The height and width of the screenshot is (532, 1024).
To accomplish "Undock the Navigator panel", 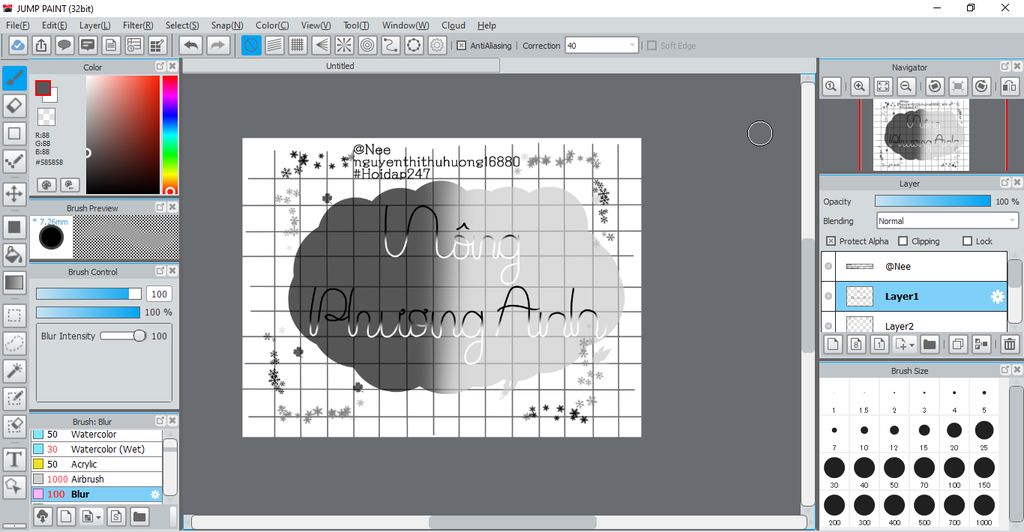I will pyautogui.click(x=1005, y=67).
